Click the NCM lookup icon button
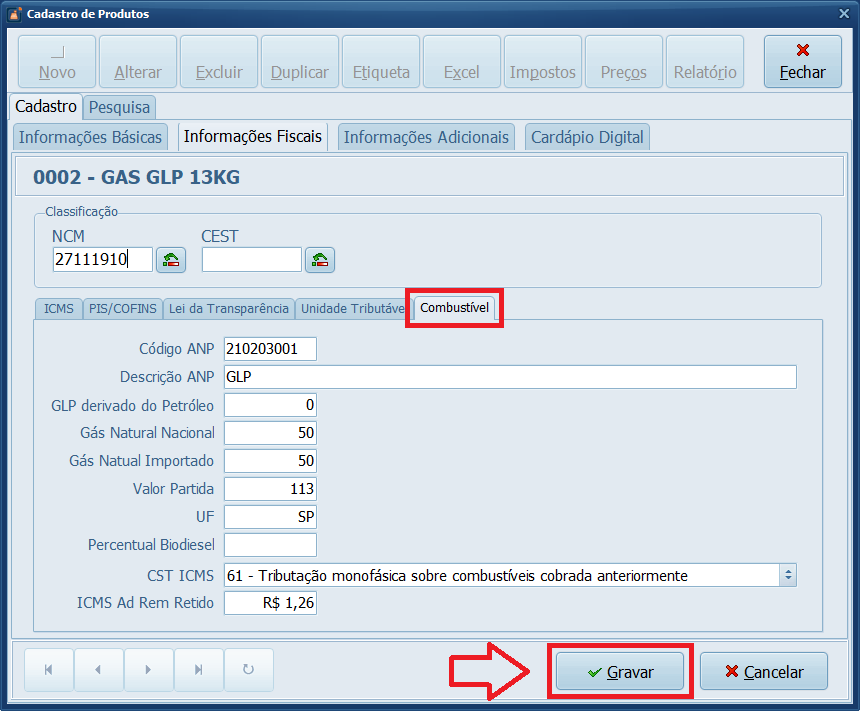Image resolution: width=860 pixels, height=711 pixels. [171, 260]
